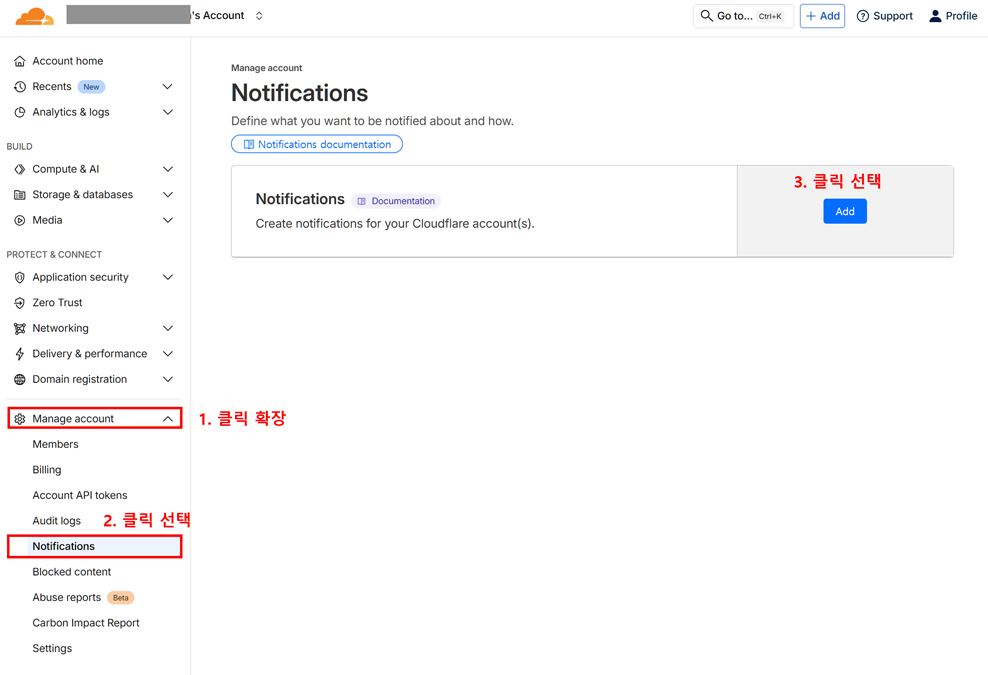The height and width of the screenshot is (675, 988).
Task: Open Audit logs in sidebar
Action: coord(56,521)
